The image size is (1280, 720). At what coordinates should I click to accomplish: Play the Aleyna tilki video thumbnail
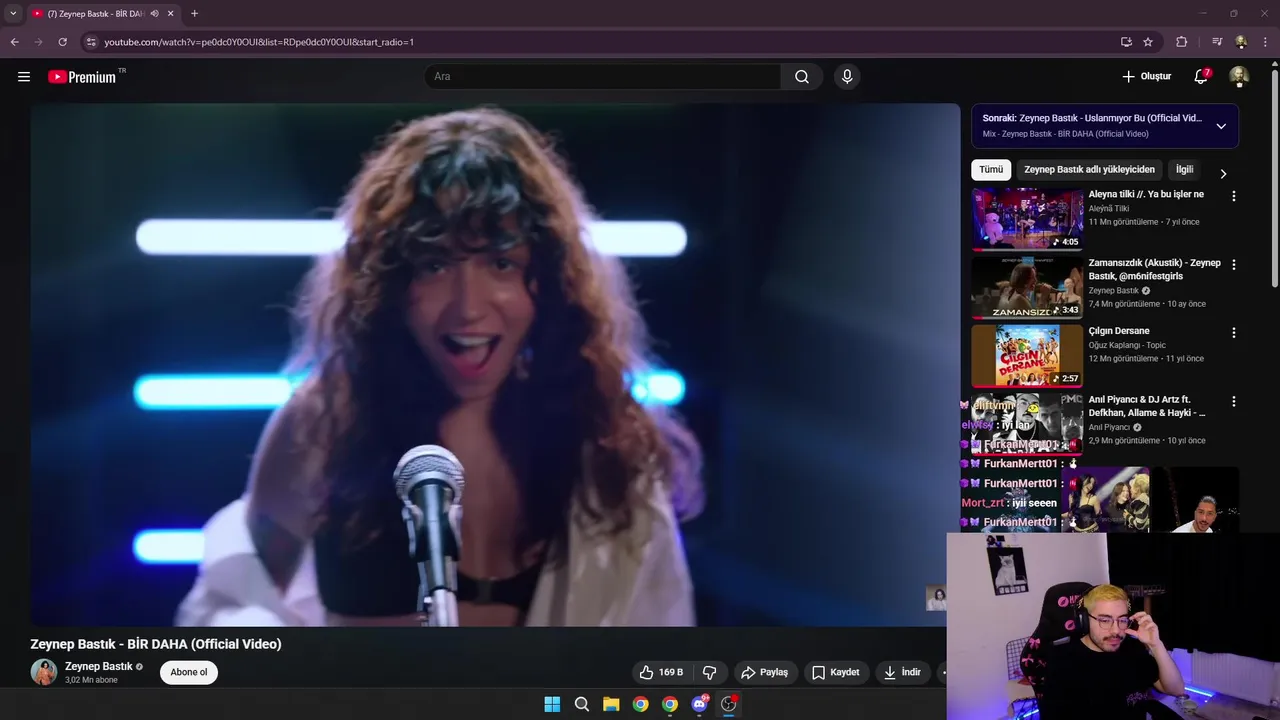coord(1027,218)
